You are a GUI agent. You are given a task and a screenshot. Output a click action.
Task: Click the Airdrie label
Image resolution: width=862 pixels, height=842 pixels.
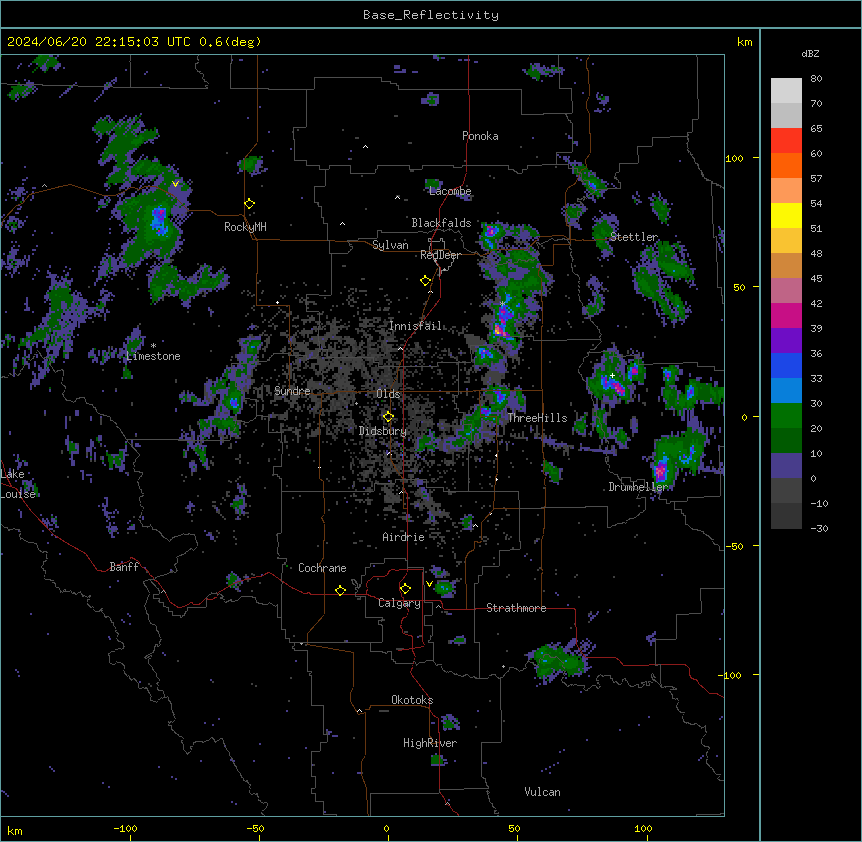pyautogui.click(x=403, y=537)
